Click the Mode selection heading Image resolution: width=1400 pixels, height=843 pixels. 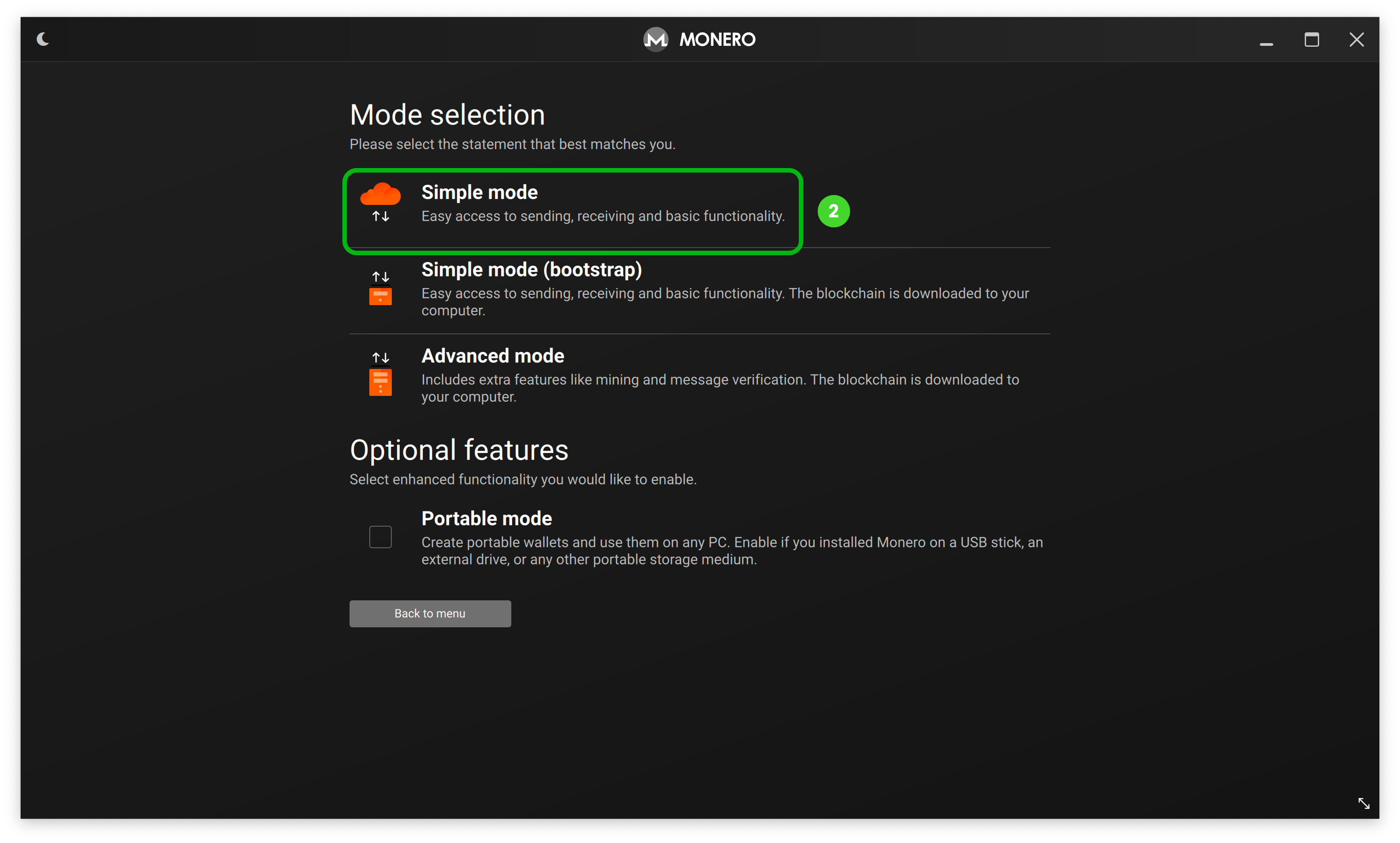click(x=447, y=115)
